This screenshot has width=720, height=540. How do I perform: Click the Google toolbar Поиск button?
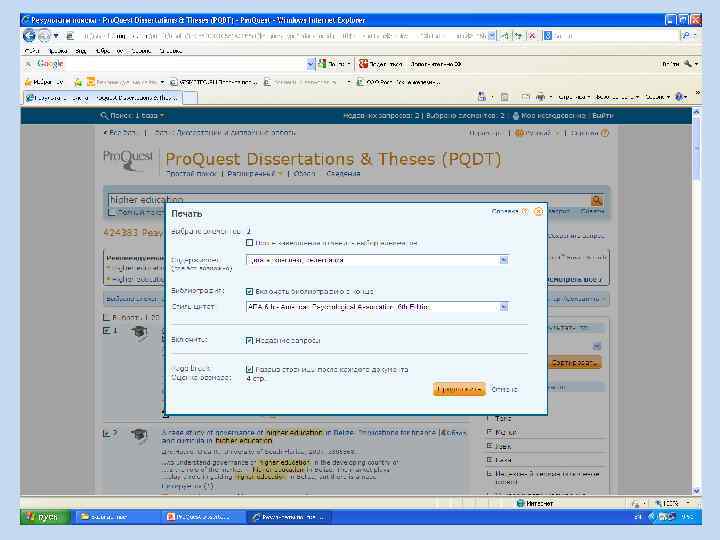coord(332,64)
